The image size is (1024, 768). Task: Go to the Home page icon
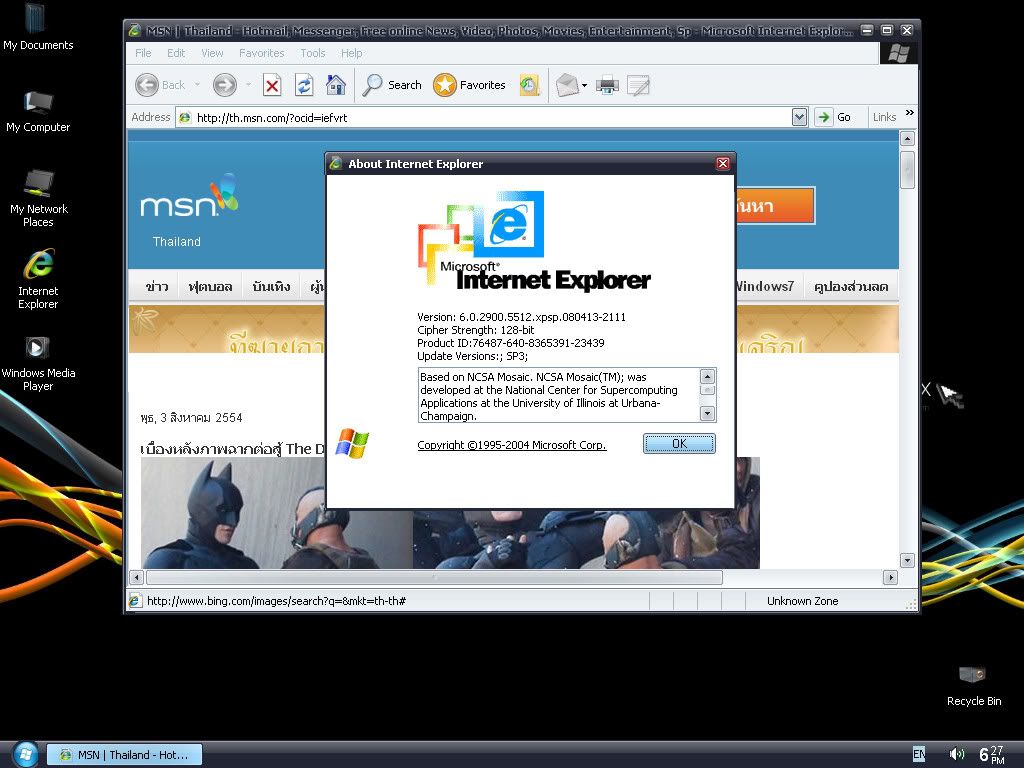click(x=336, y=85)
